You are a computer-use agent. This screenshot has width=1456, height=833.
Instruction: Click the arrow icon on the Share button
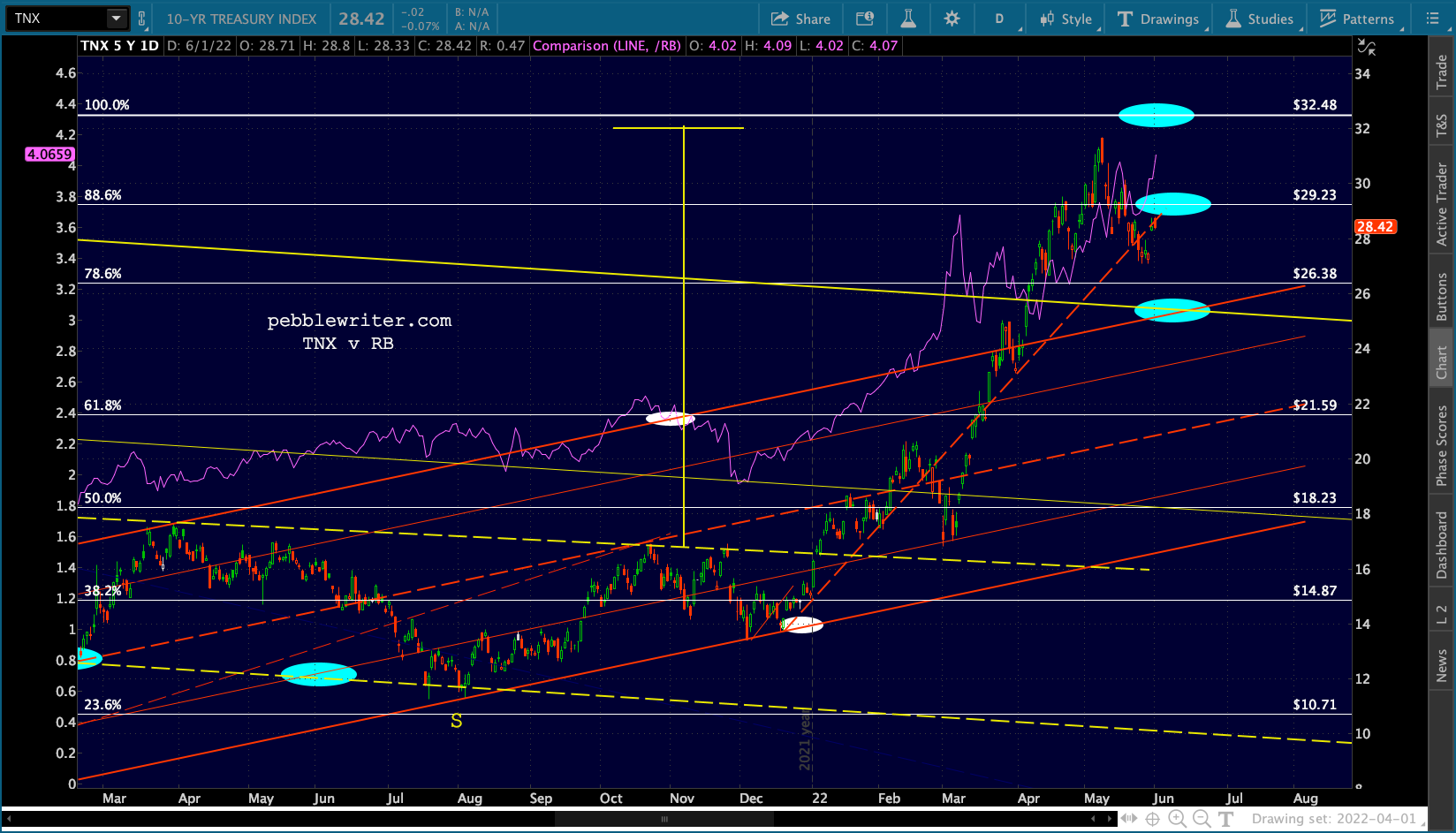pos(779,19)
